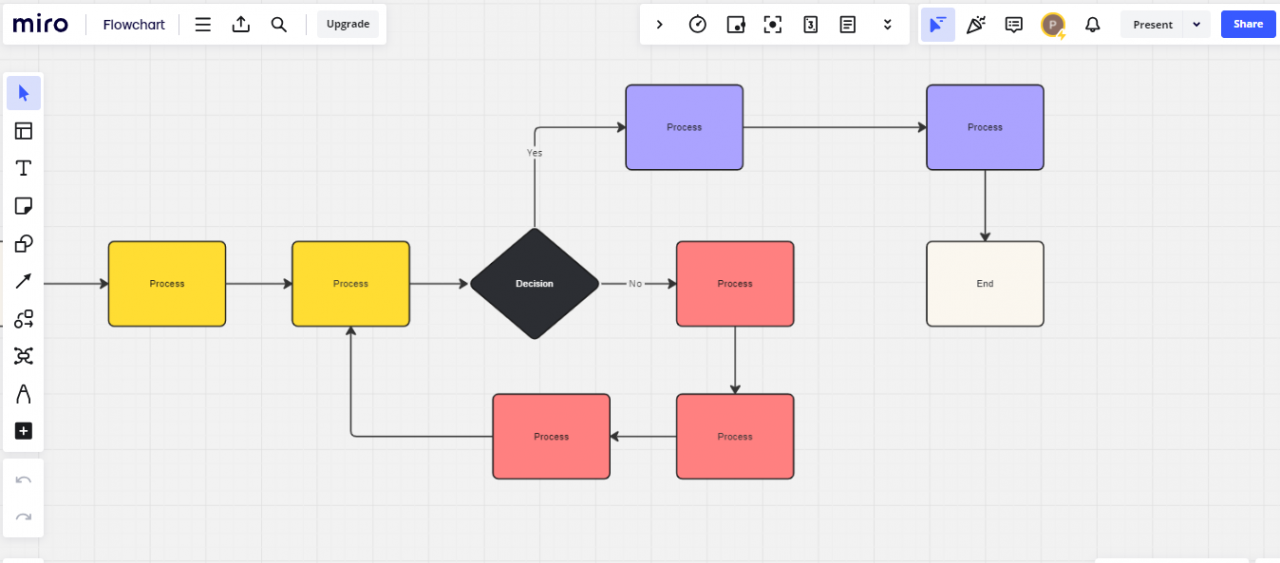Start the Timer from the top toolbar
1280x563 pixels.
[698, 24]
